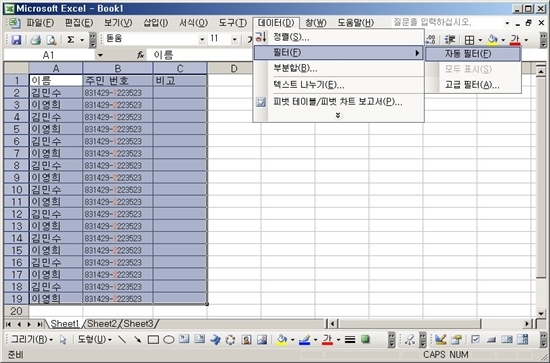This screenshot has height=363, width=550.
Task: Click the Insert Clip Art icon
Action: click(246, 339)
